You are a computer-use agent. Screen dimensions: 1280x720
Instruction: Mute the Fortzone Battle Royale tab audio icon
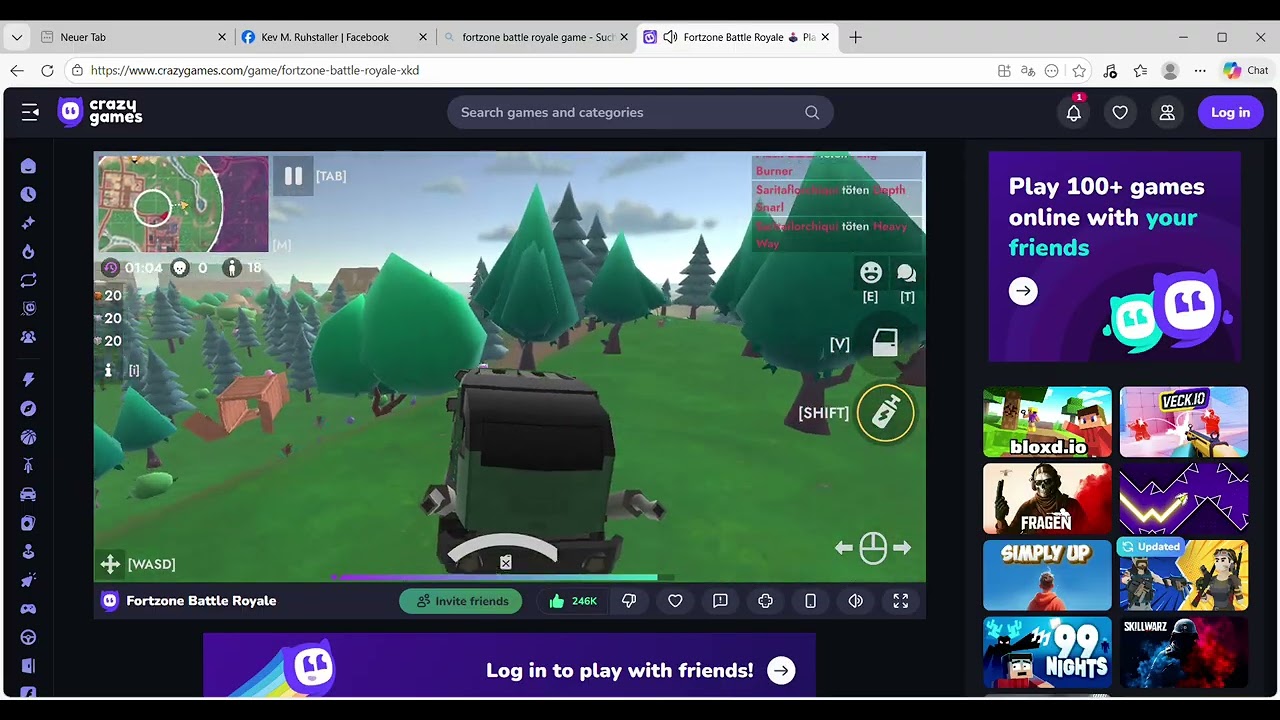pyautogui.click(x=670, y=37)
